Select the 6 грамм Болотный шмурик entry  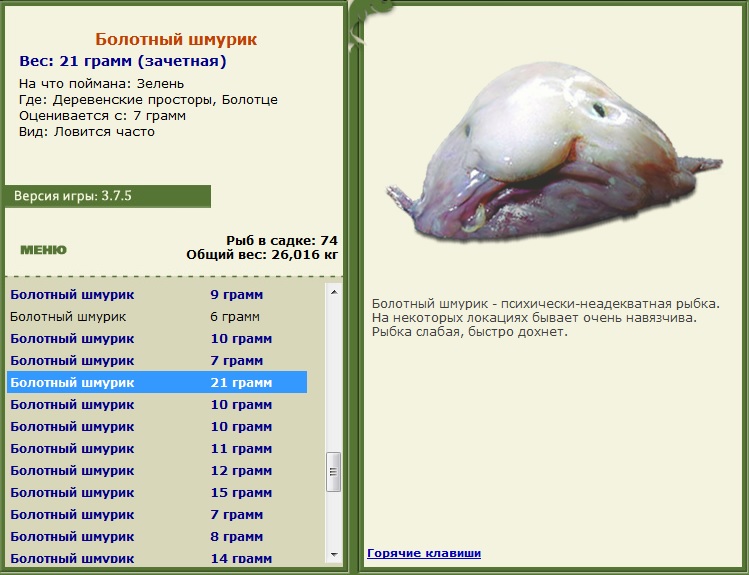tap(157, 317)
